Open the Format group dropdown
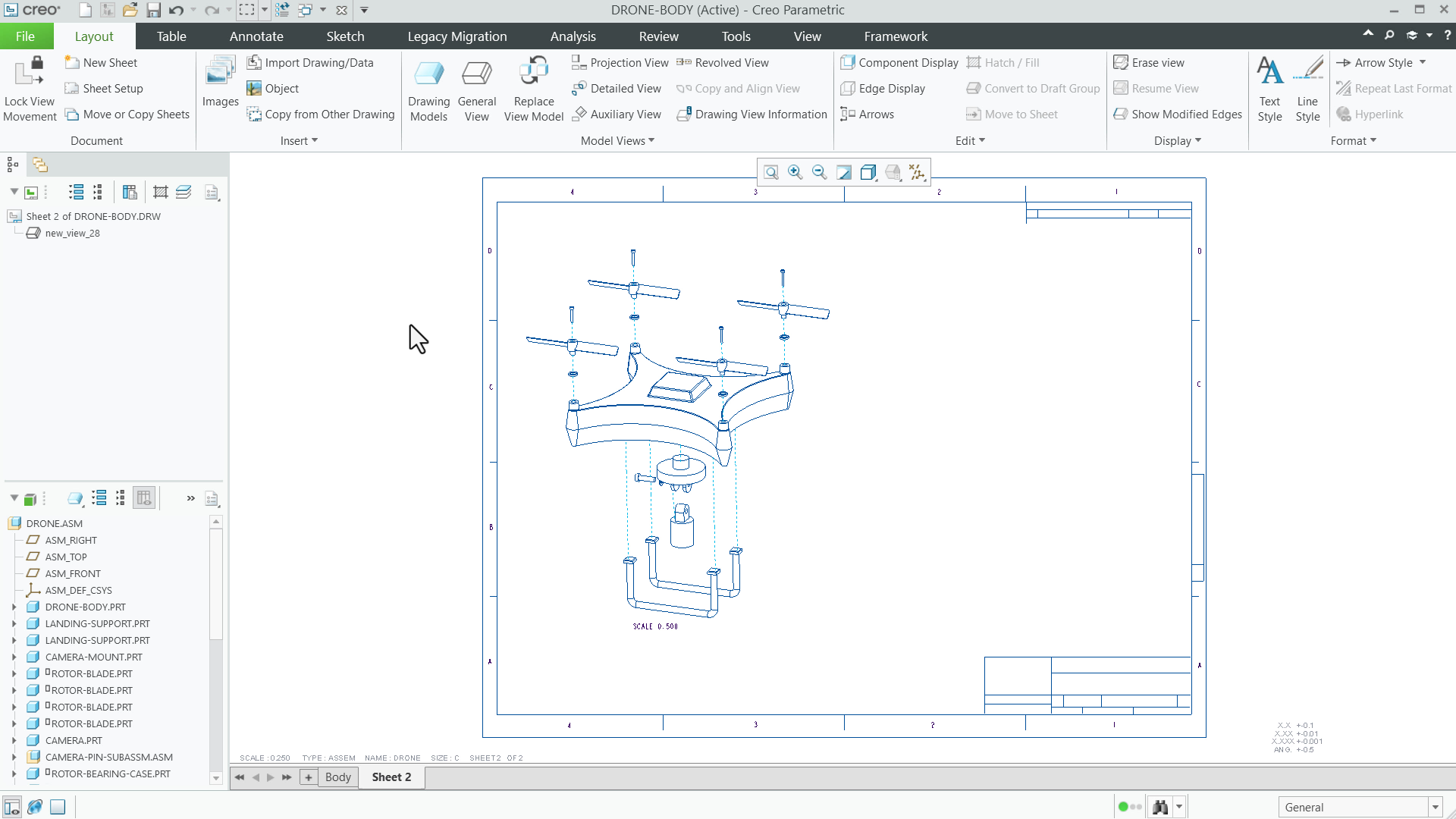The image size is (1456, 819). [1353, 140]
